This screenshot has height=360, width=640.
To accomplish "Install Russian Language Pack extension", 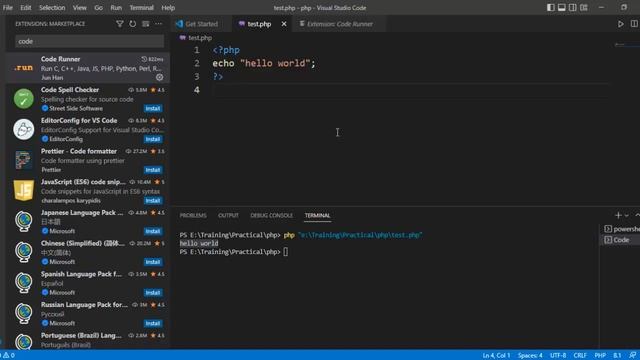I will coord(153,323).
